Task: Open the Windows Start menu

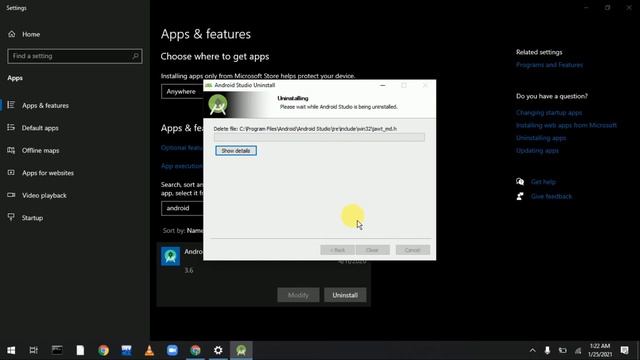Action: 11,350
